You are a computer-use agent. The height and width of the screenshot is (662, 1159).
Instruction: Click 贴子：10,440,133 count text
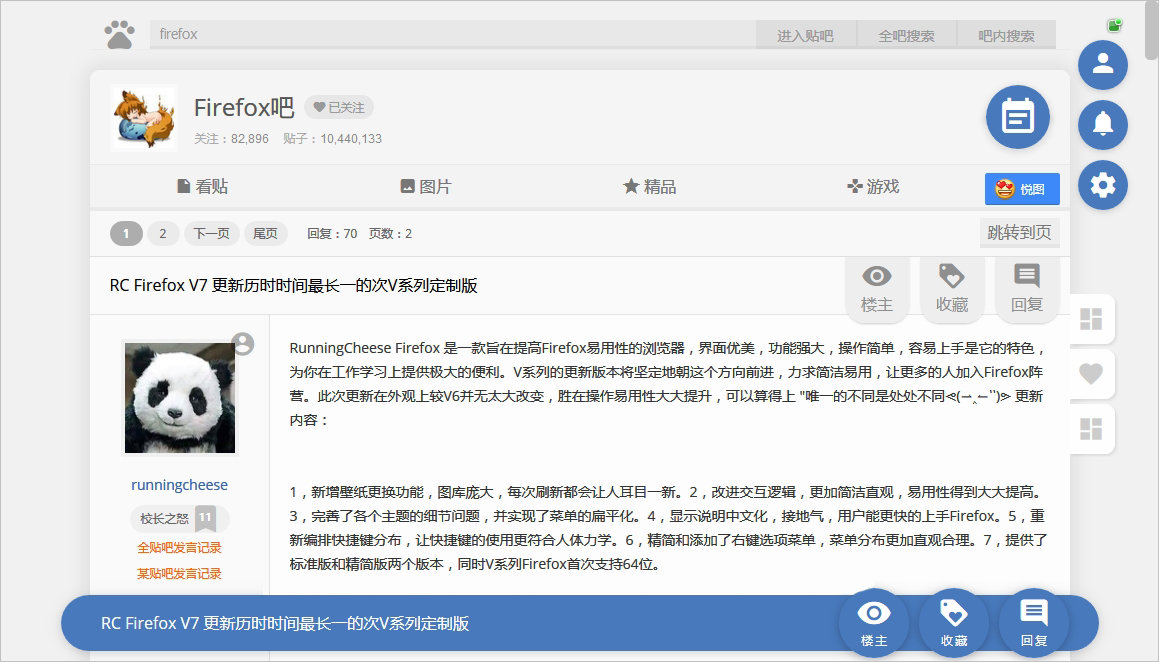(333, 138)
